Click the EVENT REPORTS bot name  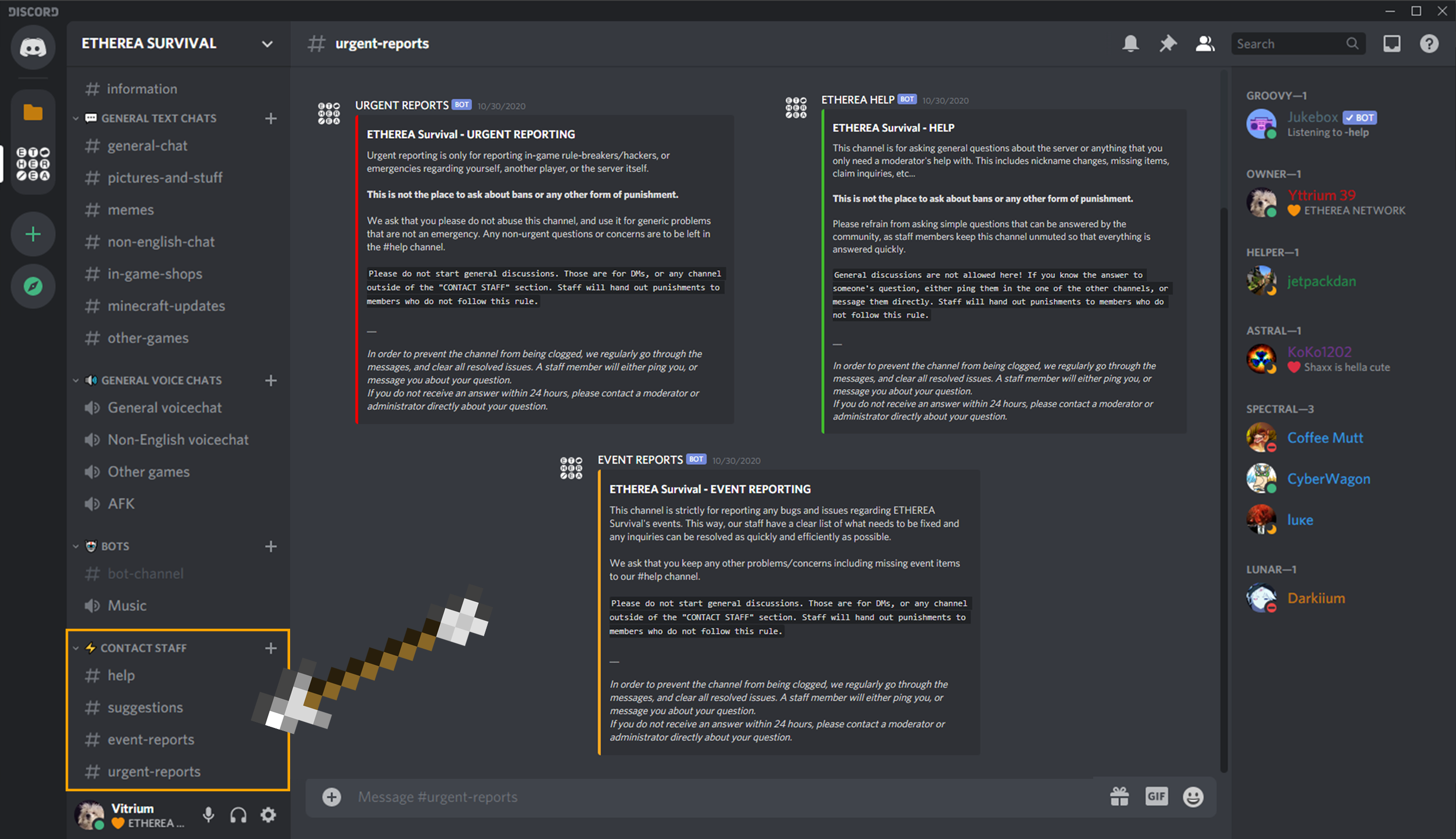coord(640,460)
